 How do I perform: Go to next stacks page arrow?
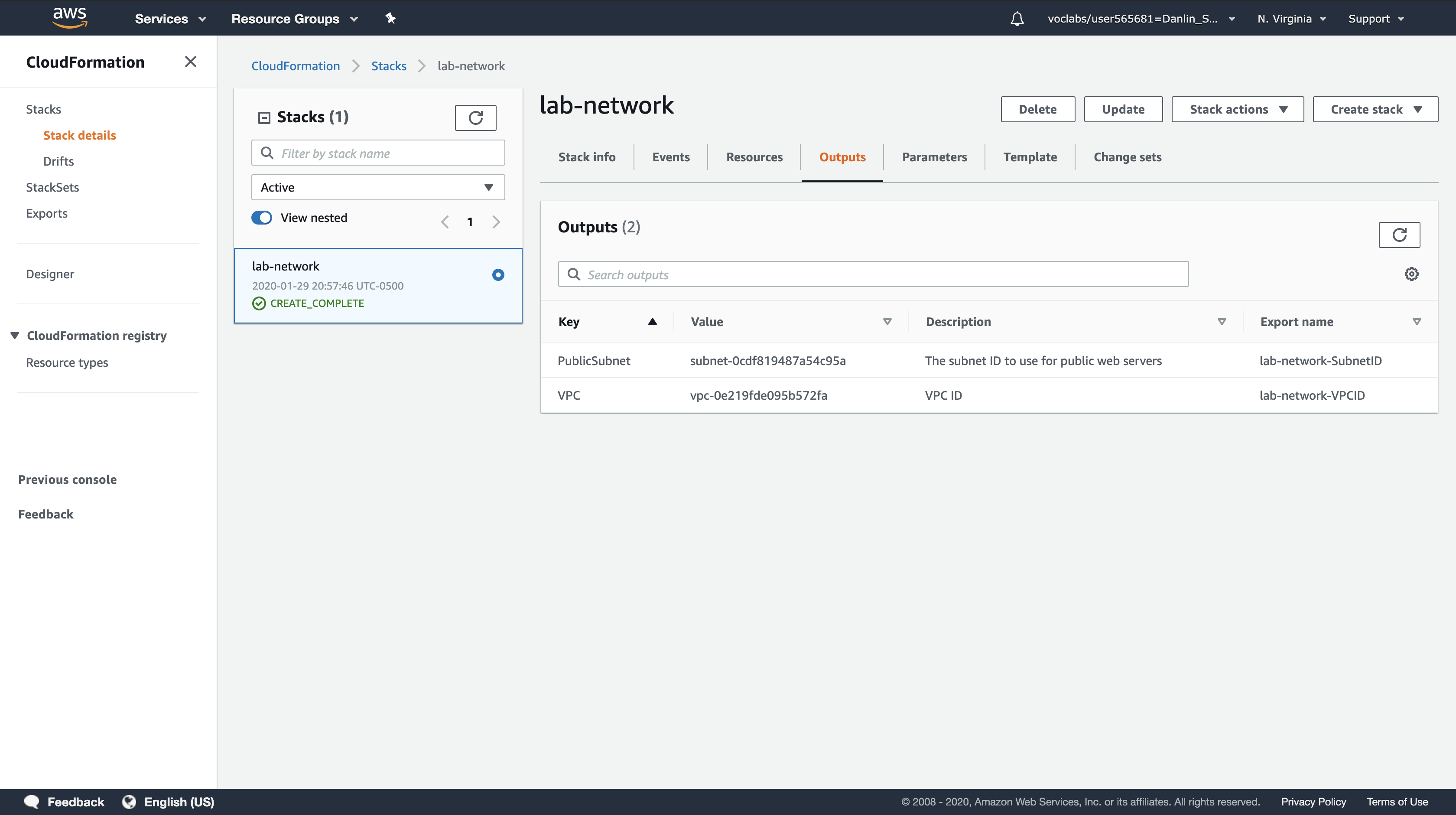[x=496, y=222]
